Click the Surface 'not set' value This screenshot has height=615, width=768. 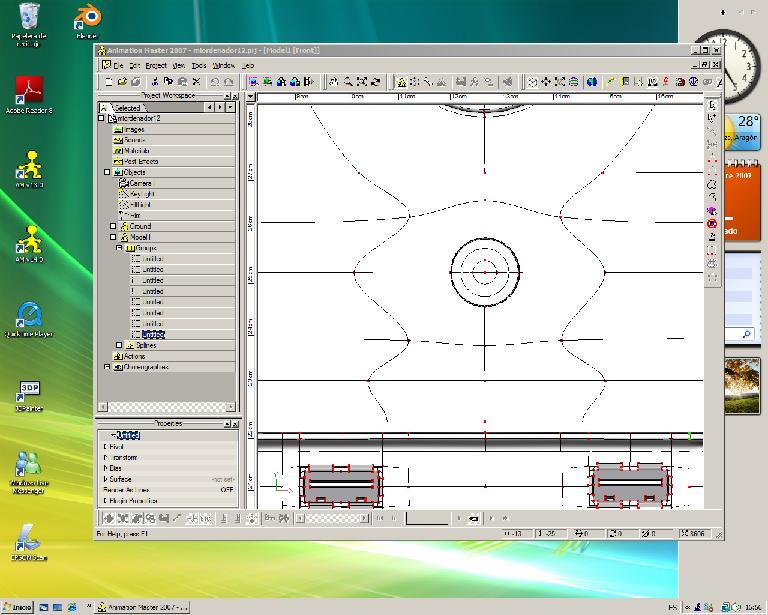[223, 479]
